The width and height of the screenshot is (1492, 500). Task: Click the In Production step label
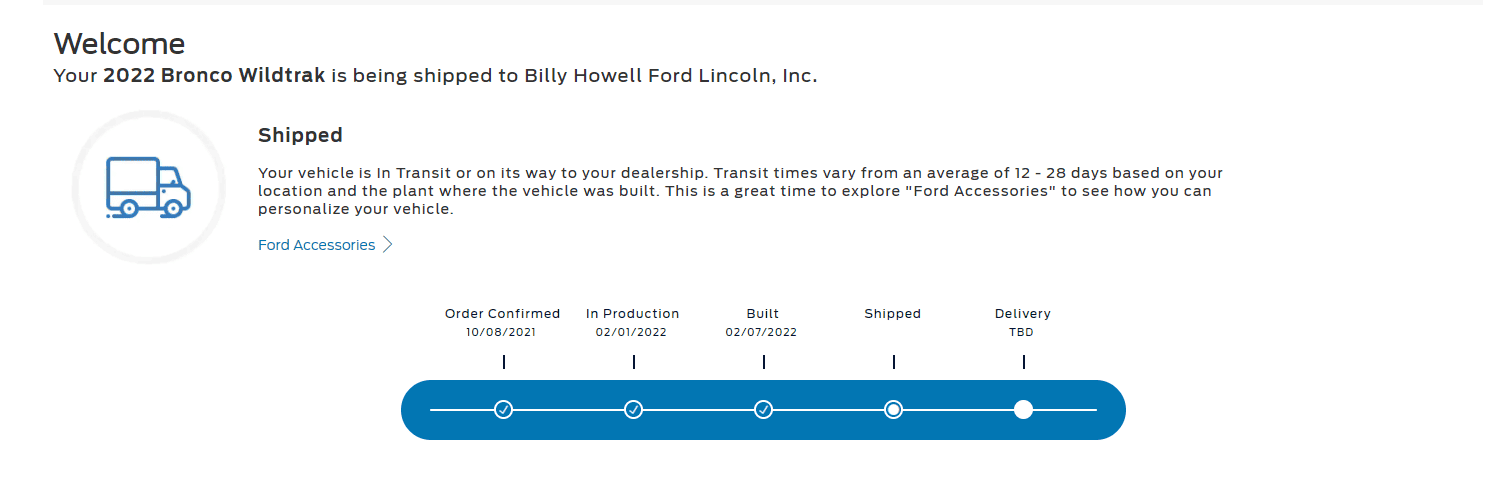pyautogui.click(x=633, y=313)
